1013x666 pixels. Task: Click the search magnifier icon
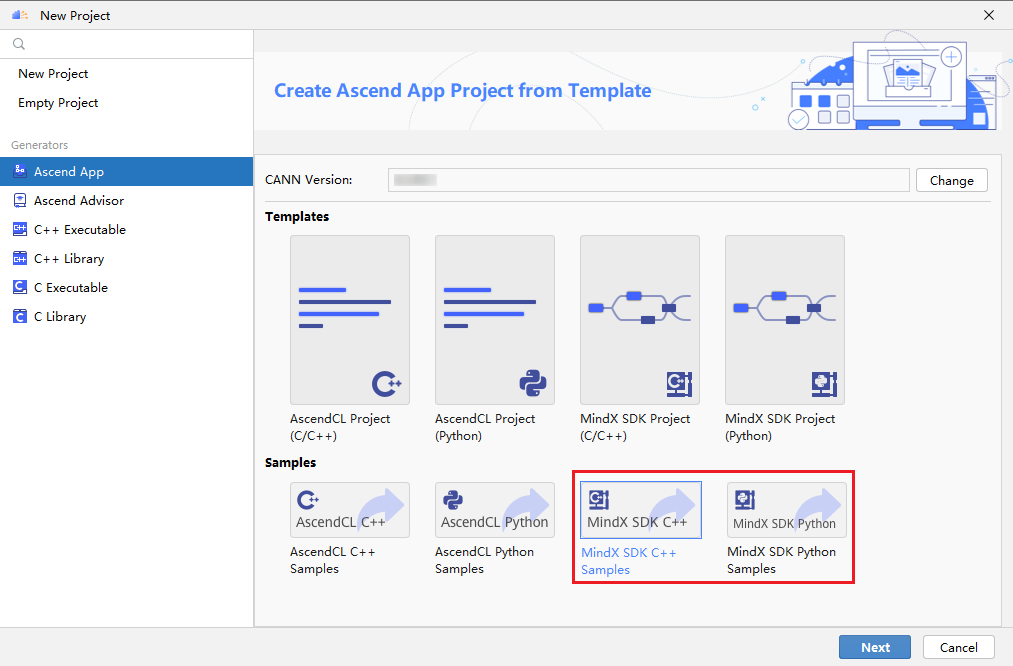19,44
